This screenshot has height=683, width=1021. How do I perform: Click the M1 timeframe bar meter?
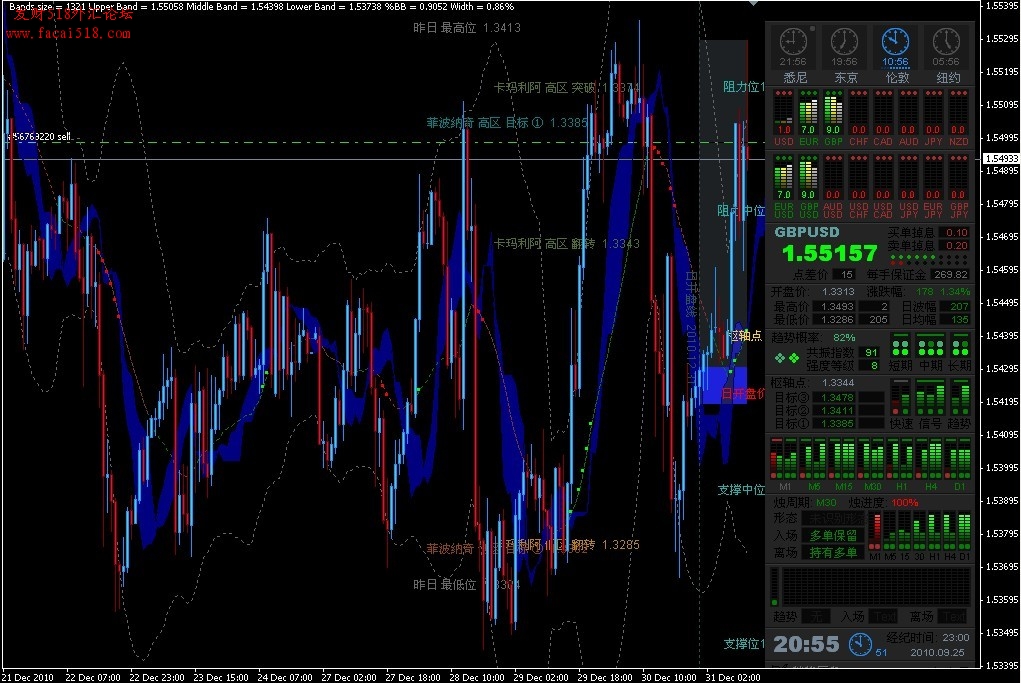pos(784,459)
